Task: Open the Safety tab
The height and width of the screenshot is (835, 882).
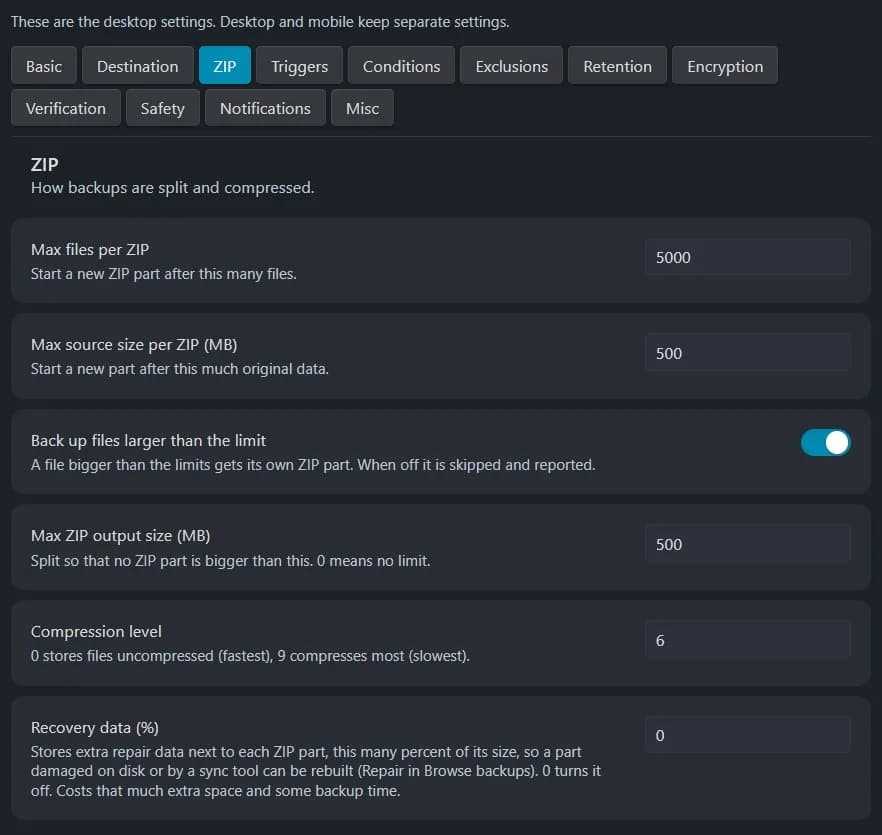Action: 163,108
